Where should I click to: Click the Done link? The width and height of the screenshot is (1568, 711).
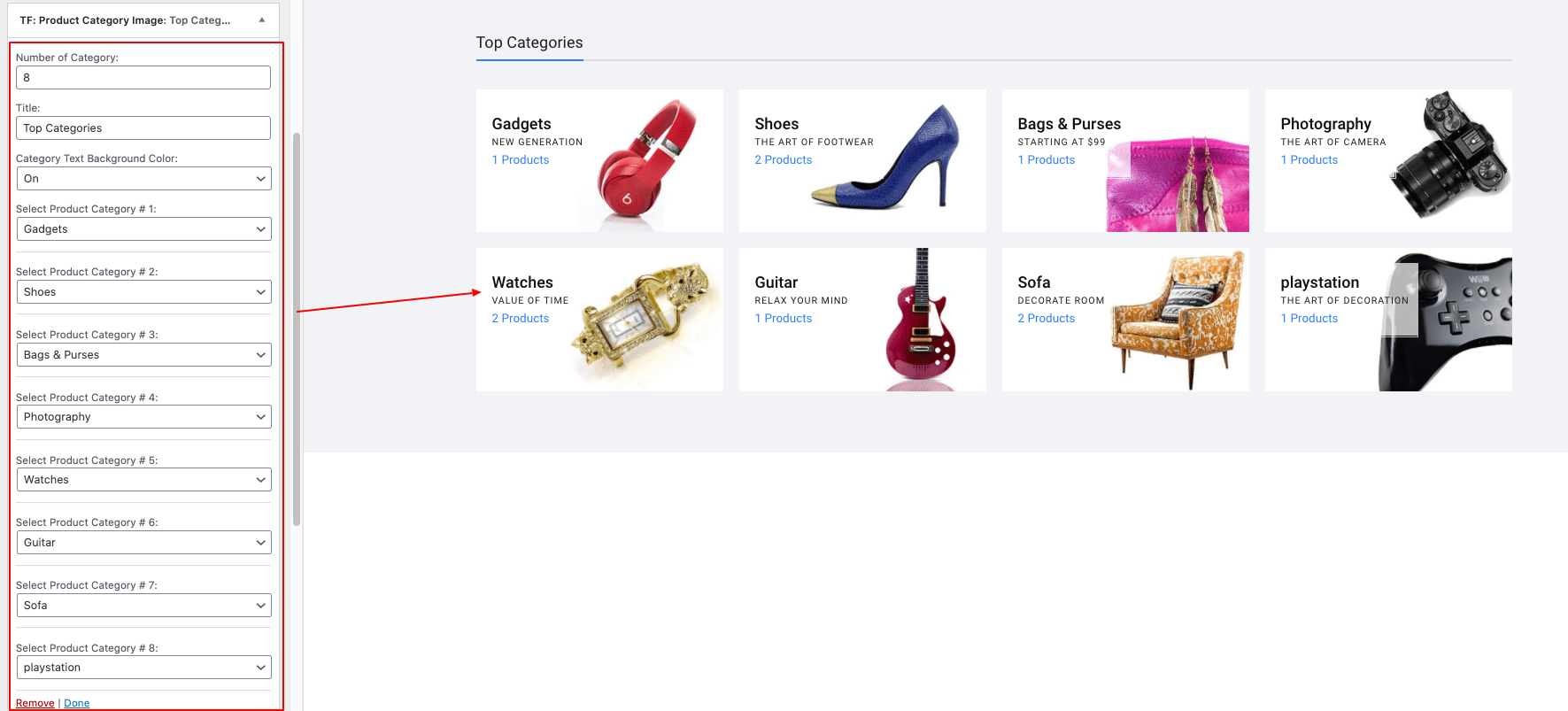point(77,703)
